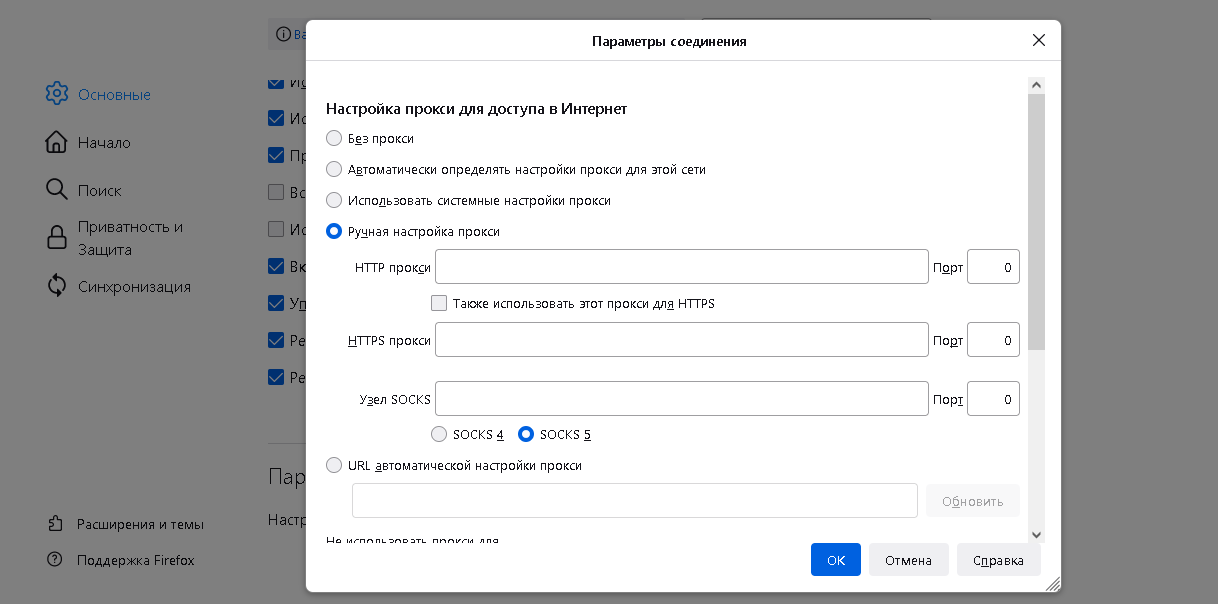Viewport: 1218px width, 604px height.
Task: Enable Также использовать этот прокси для HTTPS
Action: coord(438,303)
